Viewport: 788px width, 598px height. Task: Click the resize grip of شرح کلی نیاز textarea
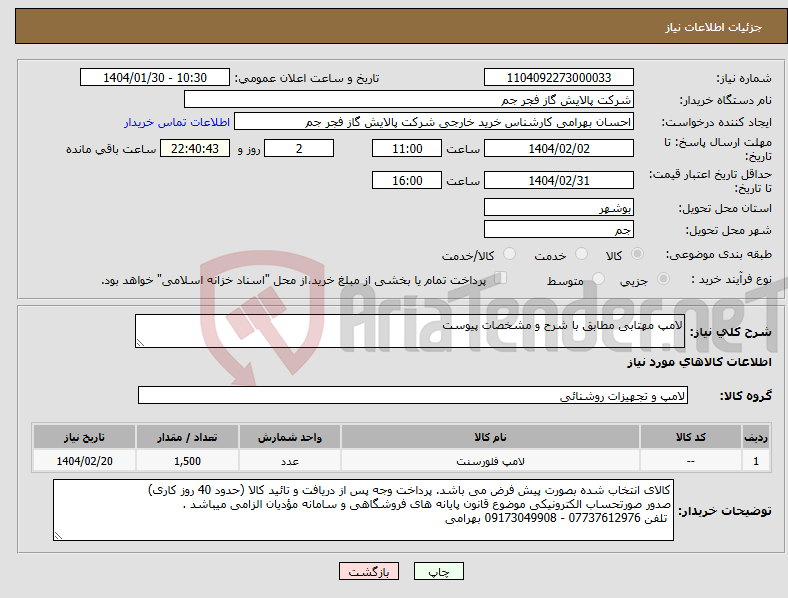point(140,343)
